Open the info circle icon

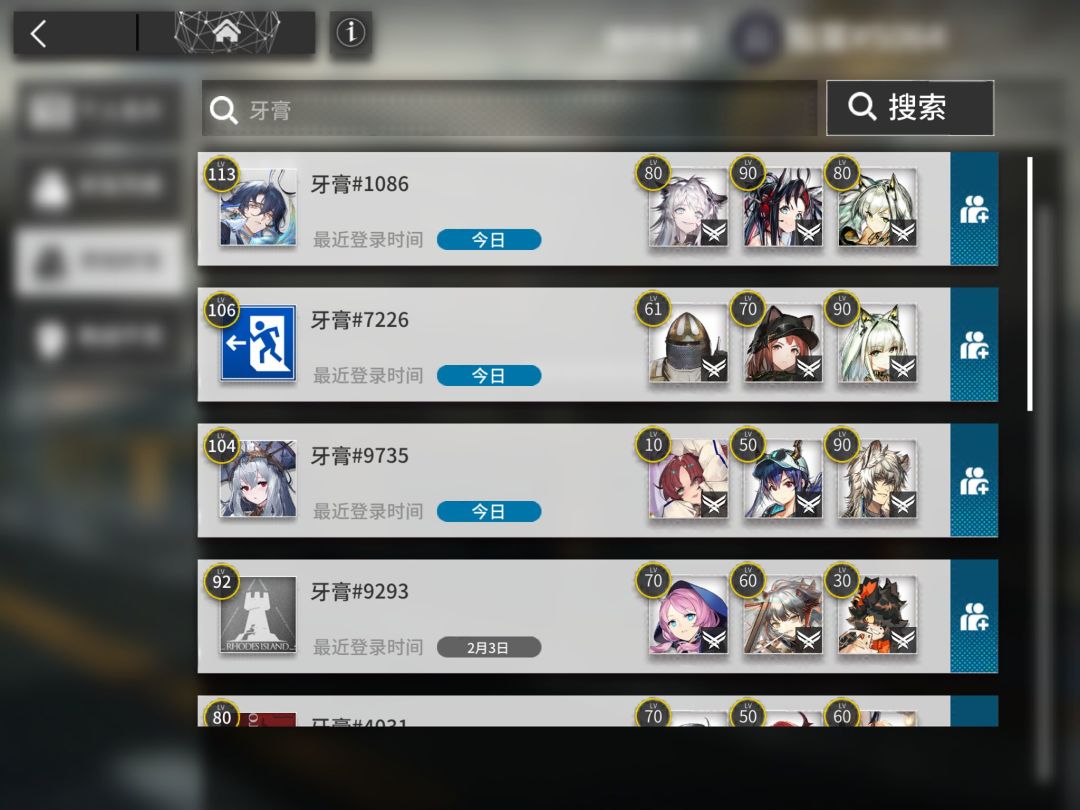(351, 32)
